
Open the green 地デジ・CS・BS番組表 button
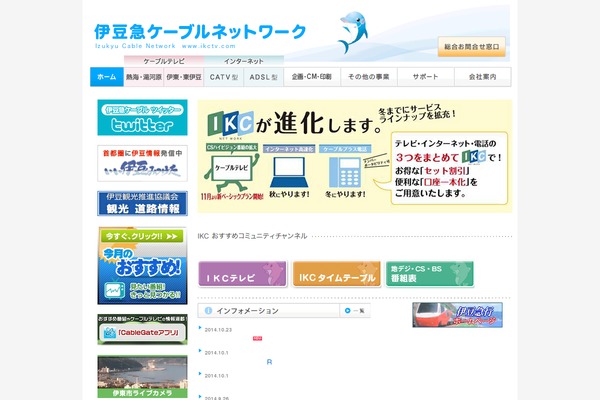point(430,274)
